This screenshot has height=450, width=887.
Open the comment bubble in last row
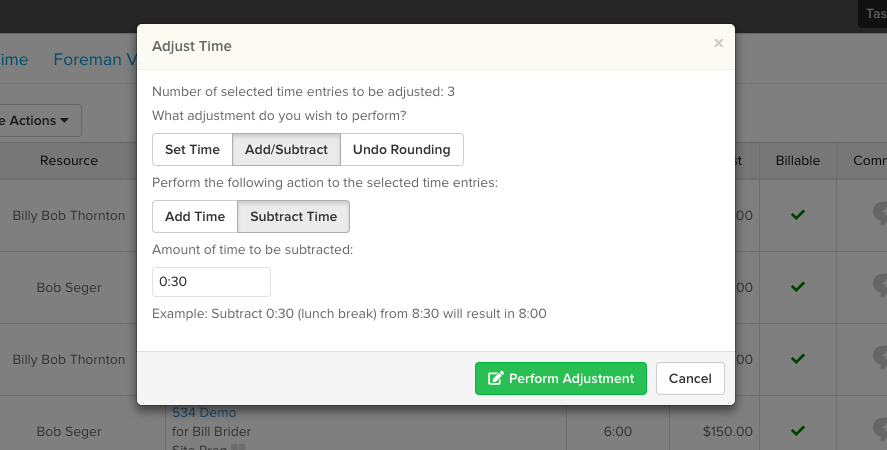880,430
